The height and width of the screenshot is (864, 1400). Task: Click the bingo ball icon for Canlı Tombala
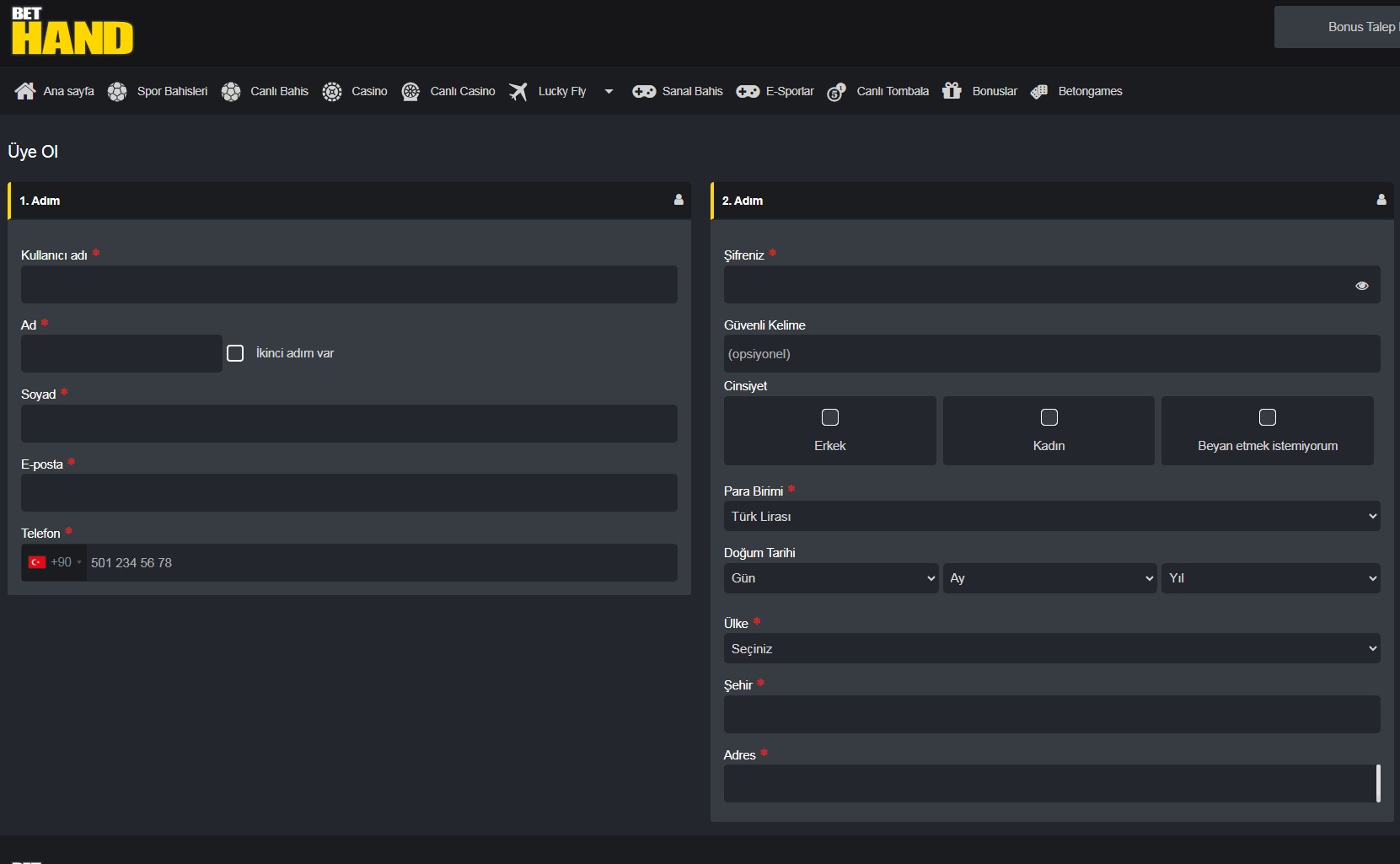point(836,92)
